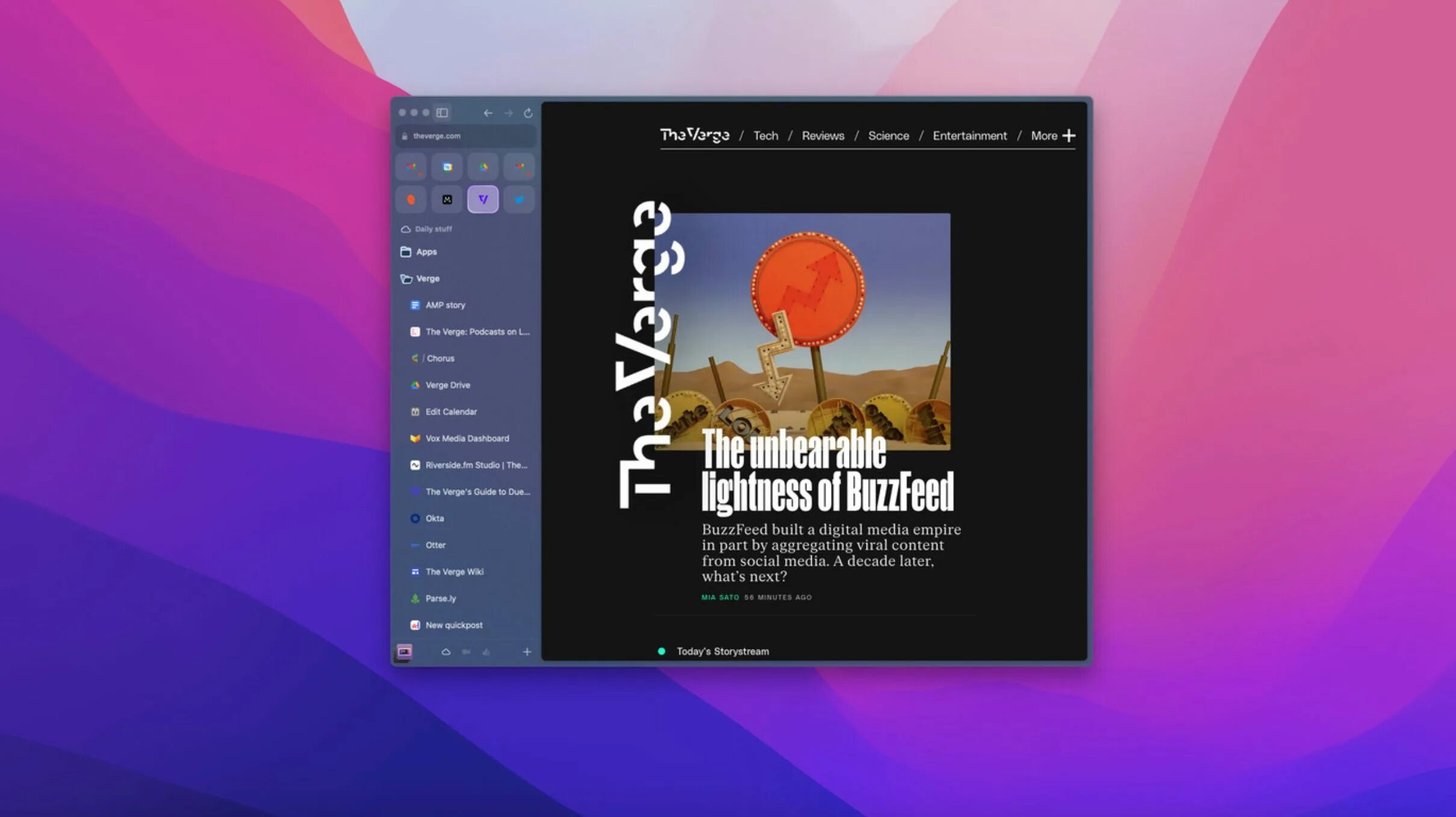Click the back navigation arrow

(488, 113)
